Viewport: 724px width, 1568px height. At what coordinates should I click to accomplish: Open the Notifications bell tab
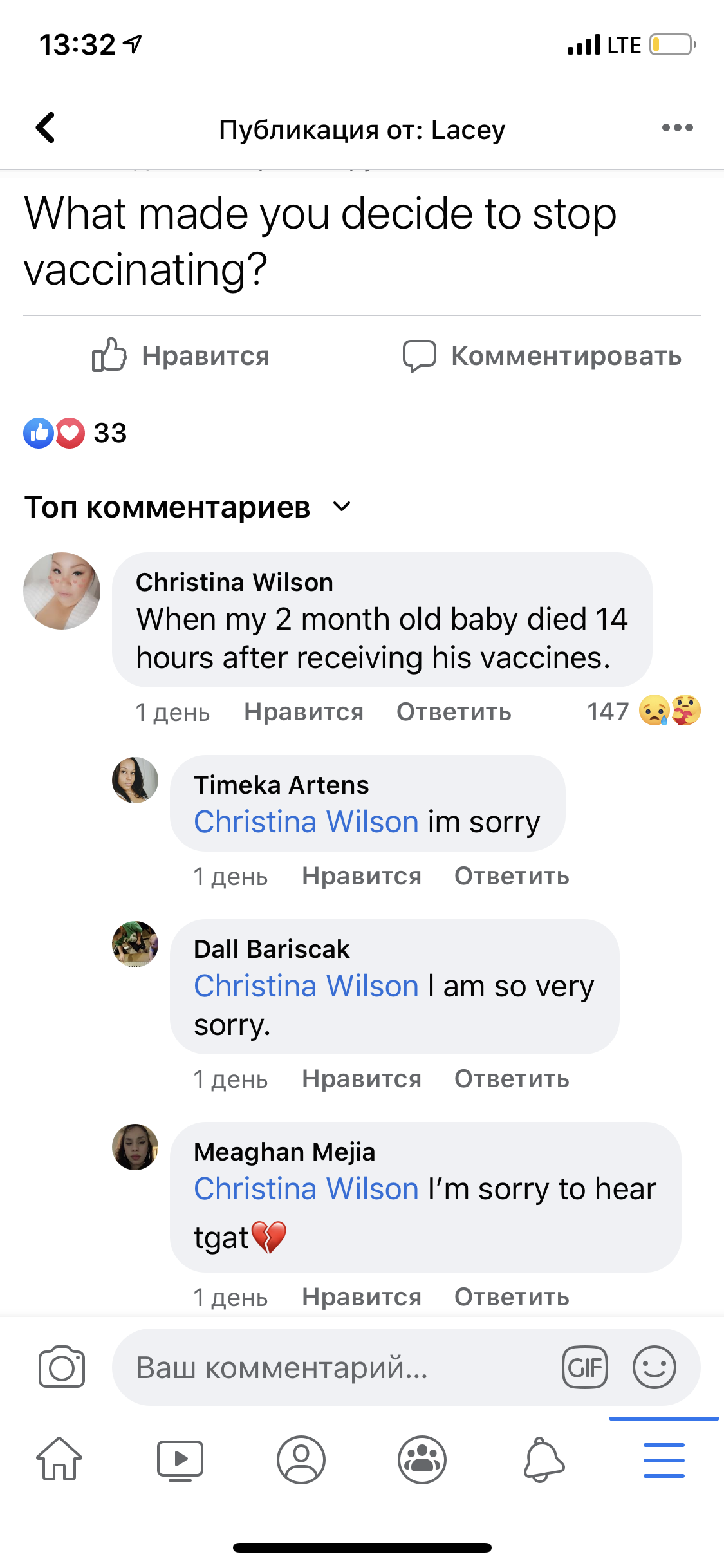click(543, 1459)
